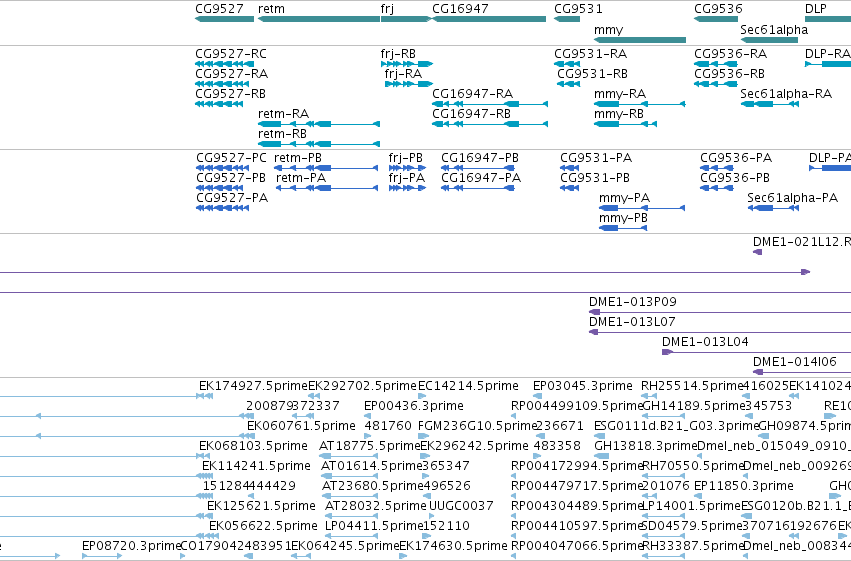This screenshot has height=561, width=851.
Task: Click the frj gene arrow
Action: click(406, 19)
